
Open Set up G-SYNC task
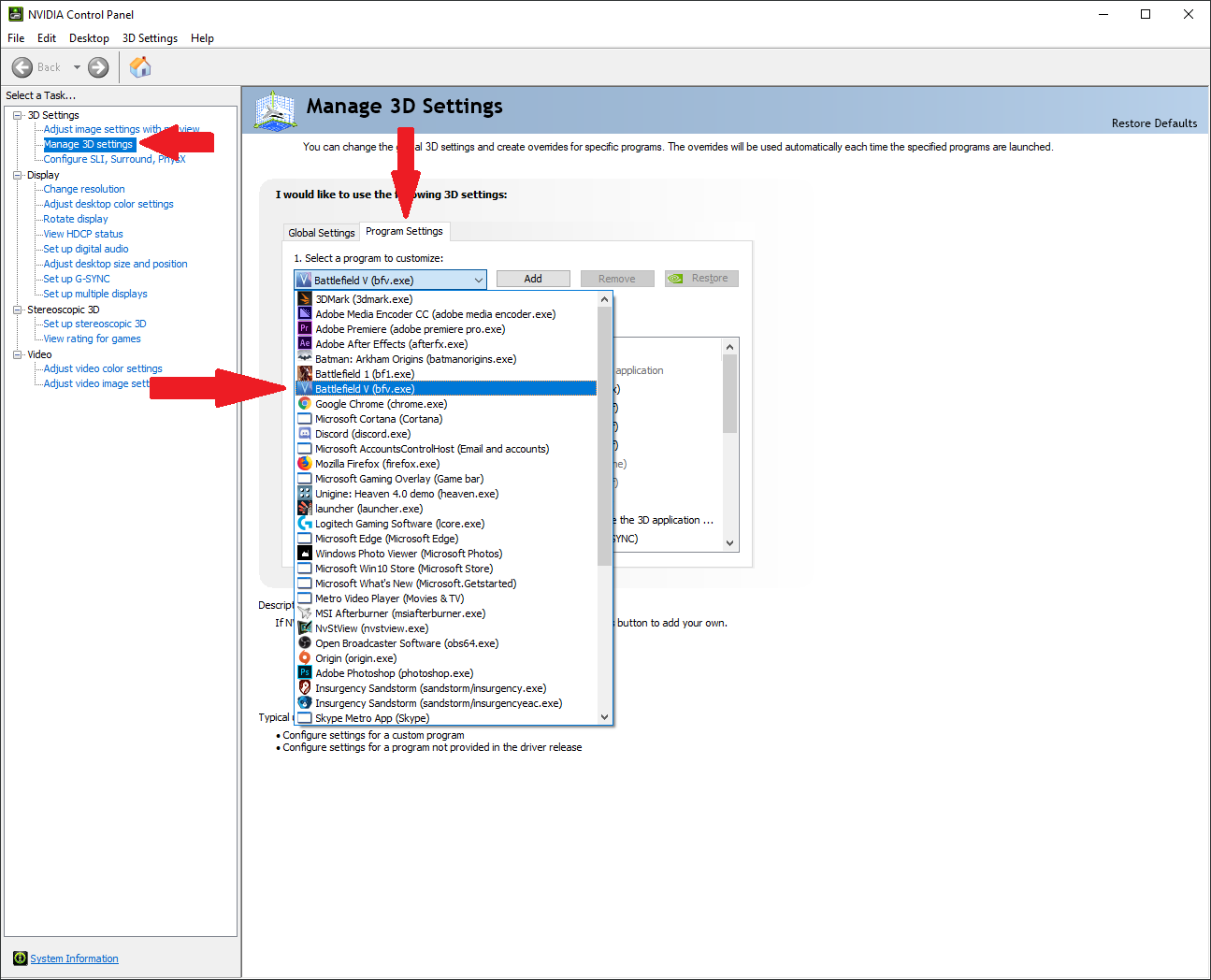[x=77, y=279]
